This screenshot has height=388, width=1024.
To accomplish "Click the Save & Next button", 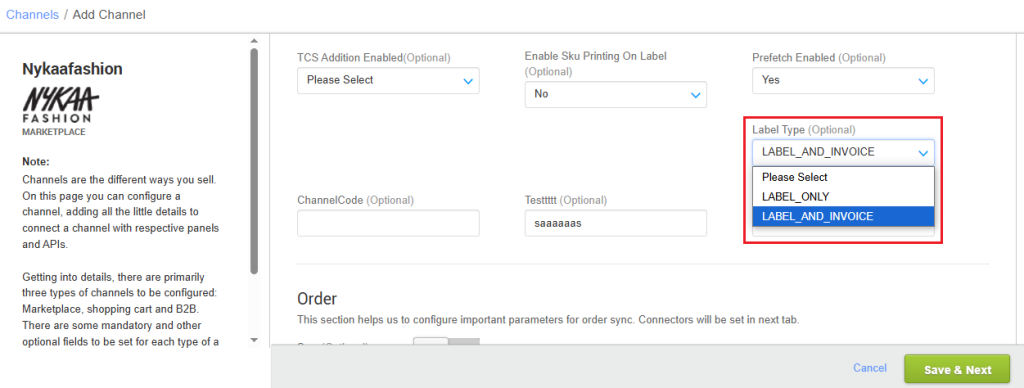I will [957, 369].
